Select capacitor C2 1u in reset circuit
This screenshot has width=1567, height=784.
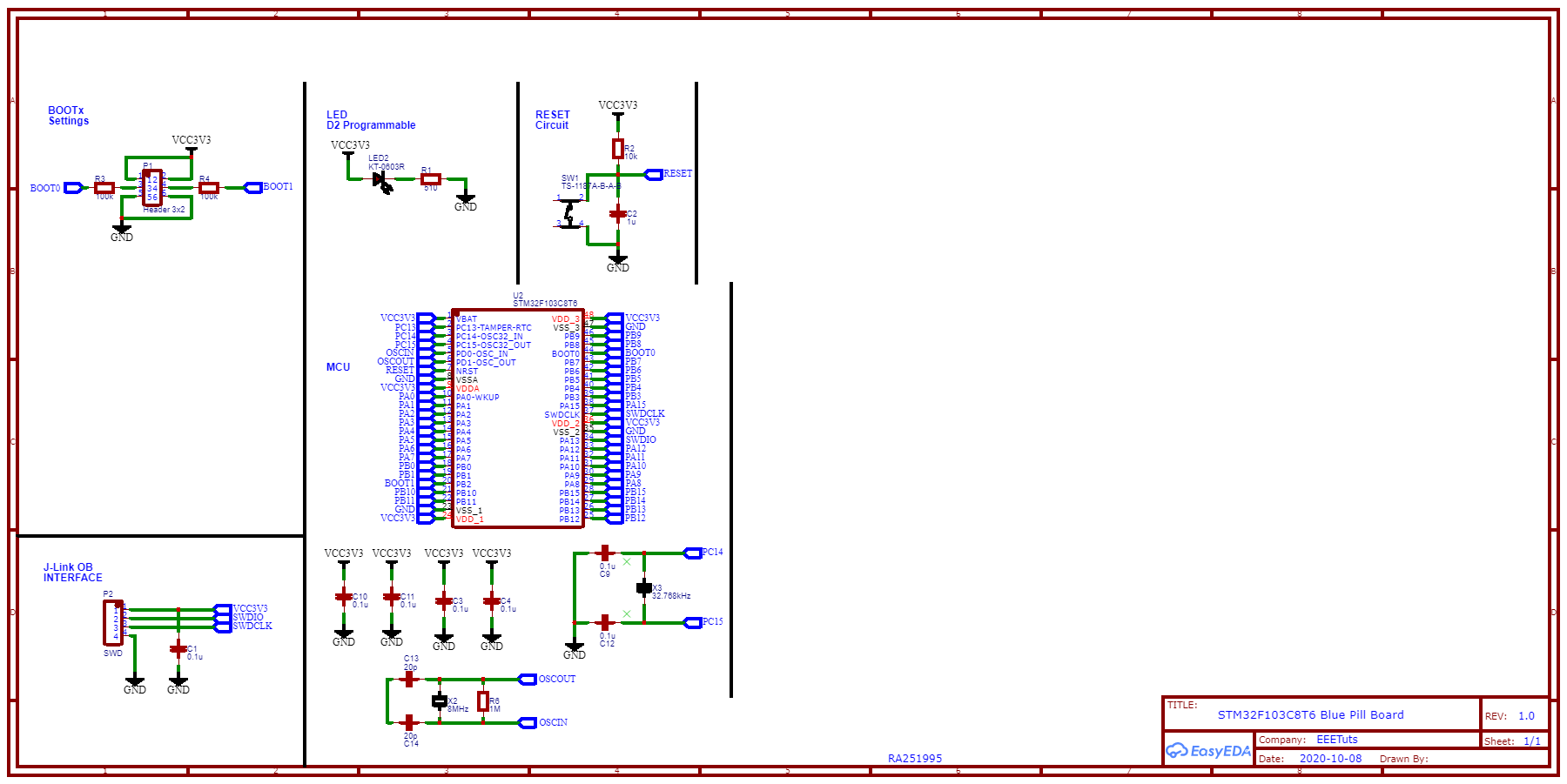617,213
